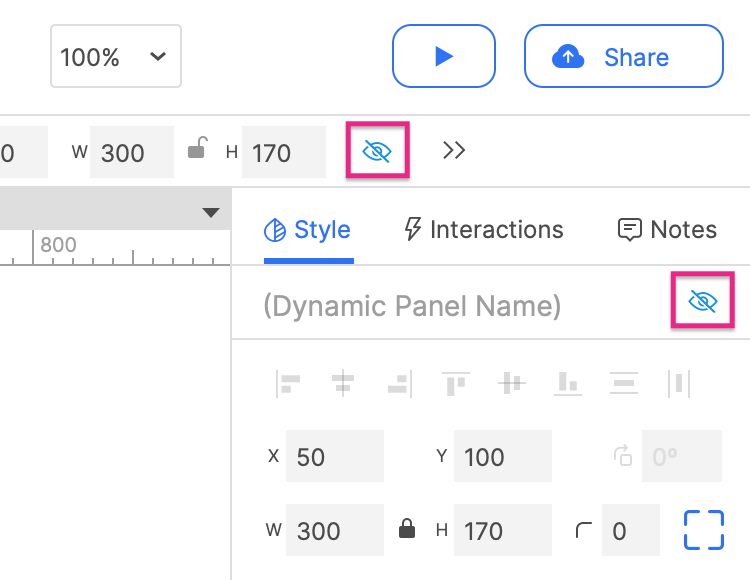Open the gray pane header dropdown triangle
750x580 pixels.
coord(210,212)
